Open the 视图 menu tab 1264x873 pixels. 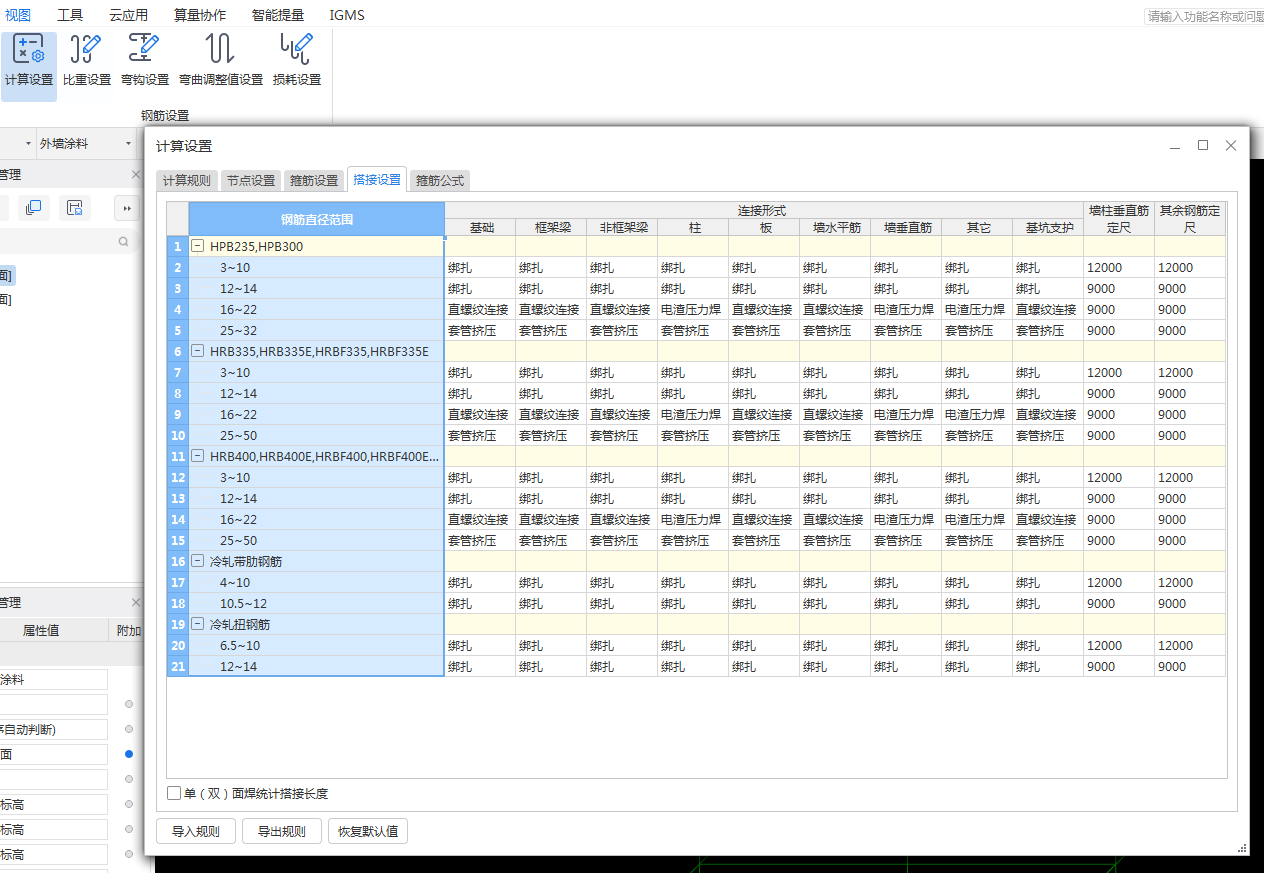(18, 15)
